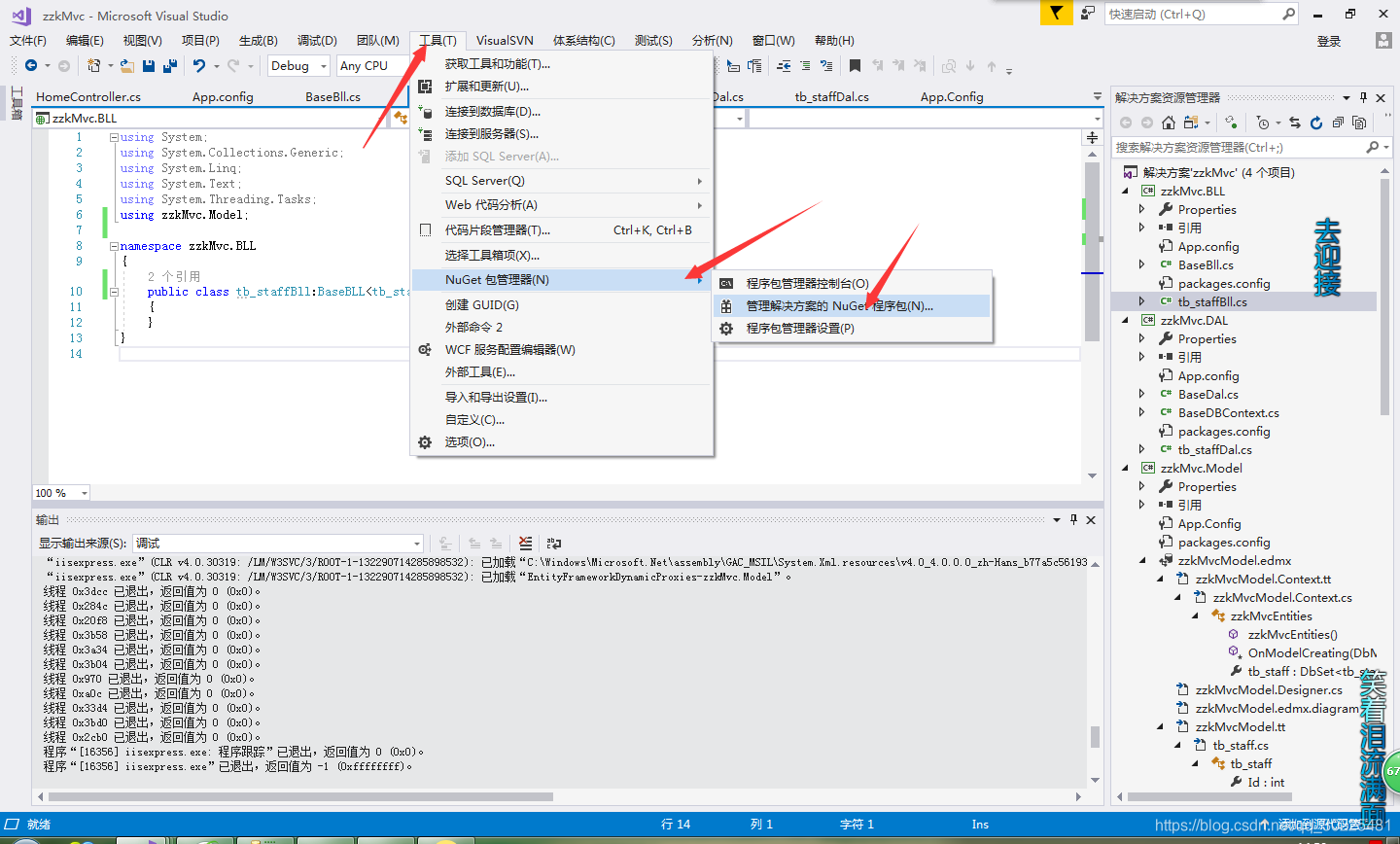1400x844 pixels.
Task: Click the Clear All output icon
Action: (526, 544)
